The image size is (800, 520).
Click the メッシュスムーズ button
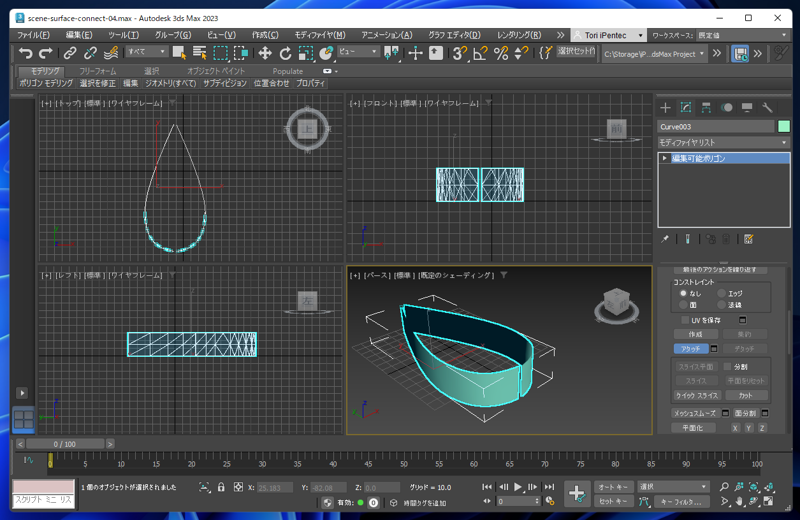[694, 413]
